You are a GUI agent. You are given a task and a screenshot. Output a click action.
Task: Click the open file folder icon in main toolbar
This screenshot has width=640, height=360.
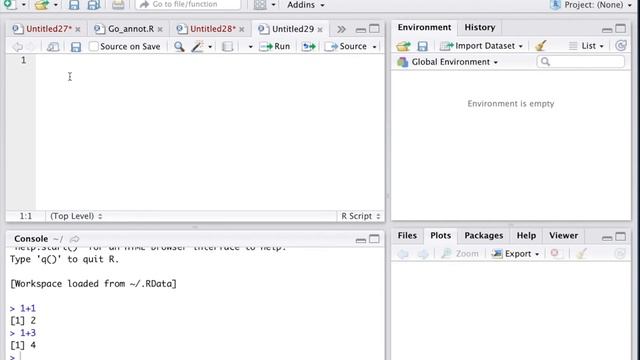pyautogui.click(x=42, y=4)
